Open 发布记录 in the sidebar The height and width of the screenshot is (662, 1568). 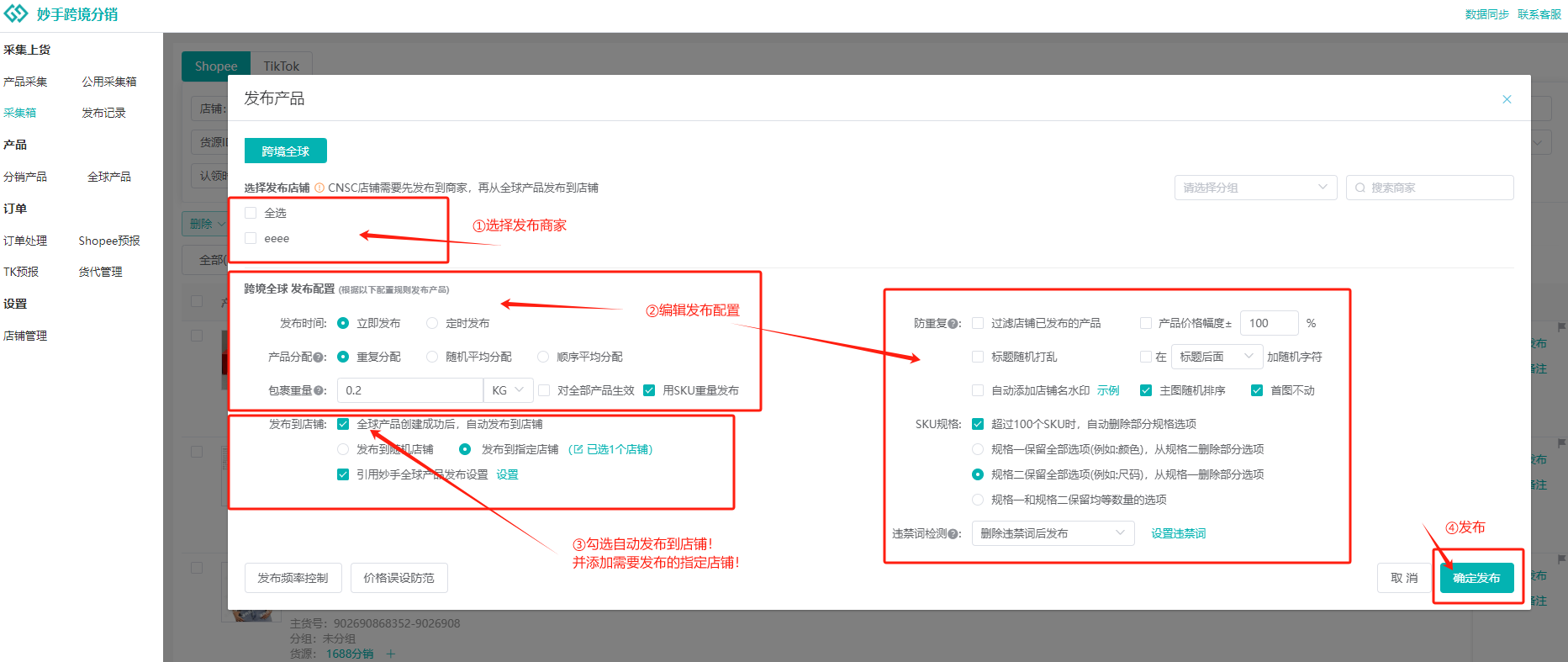coord(103,113)
